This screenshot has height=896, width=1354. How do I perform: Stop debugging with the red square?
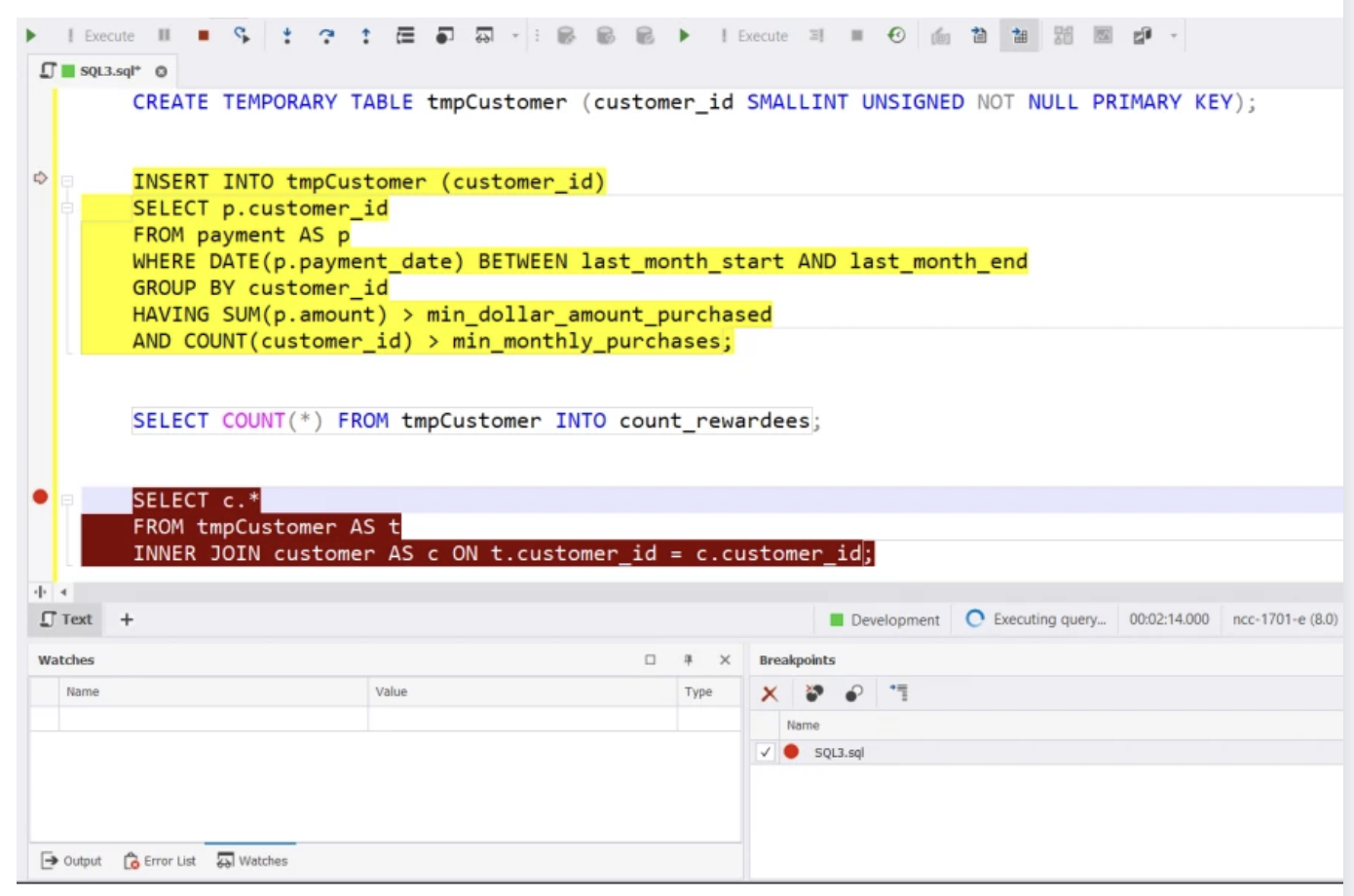[x=204, y=36]
